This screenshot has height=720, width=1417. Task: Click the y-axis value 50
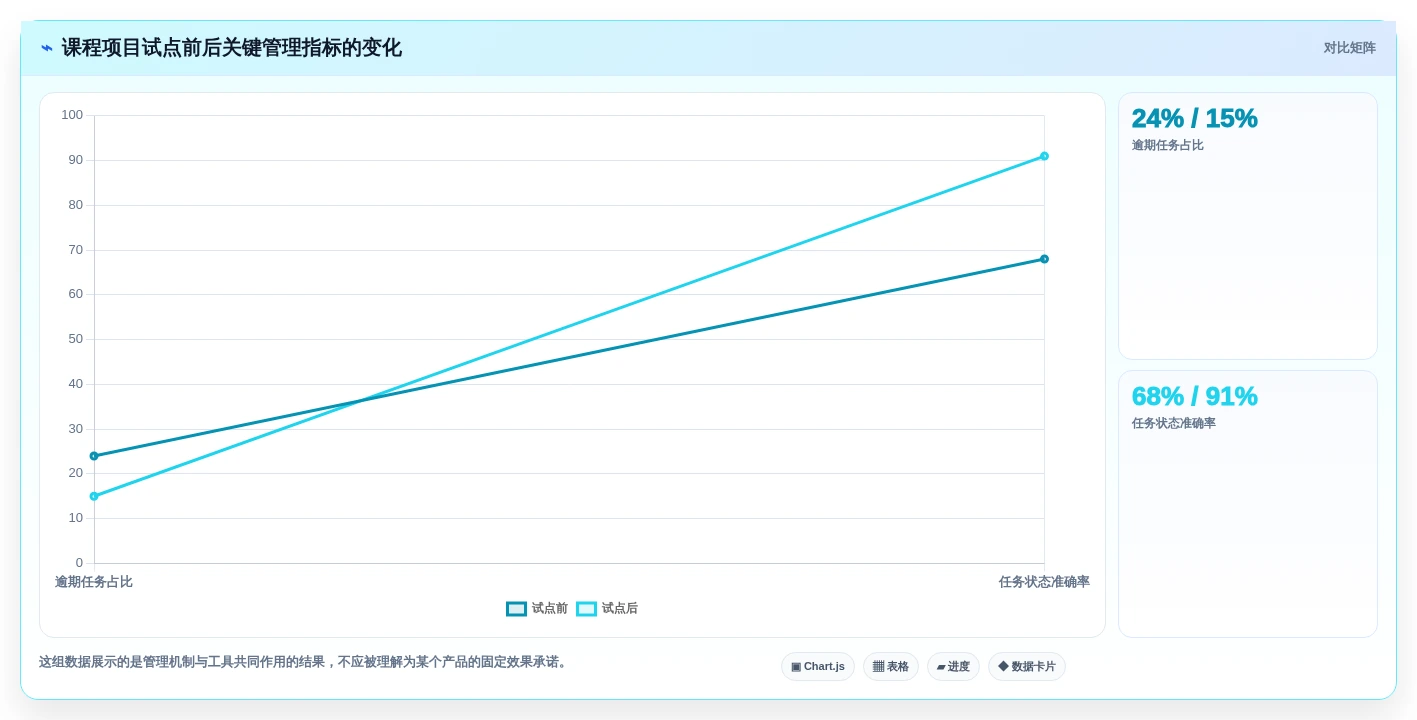click(x=76, y=339)
